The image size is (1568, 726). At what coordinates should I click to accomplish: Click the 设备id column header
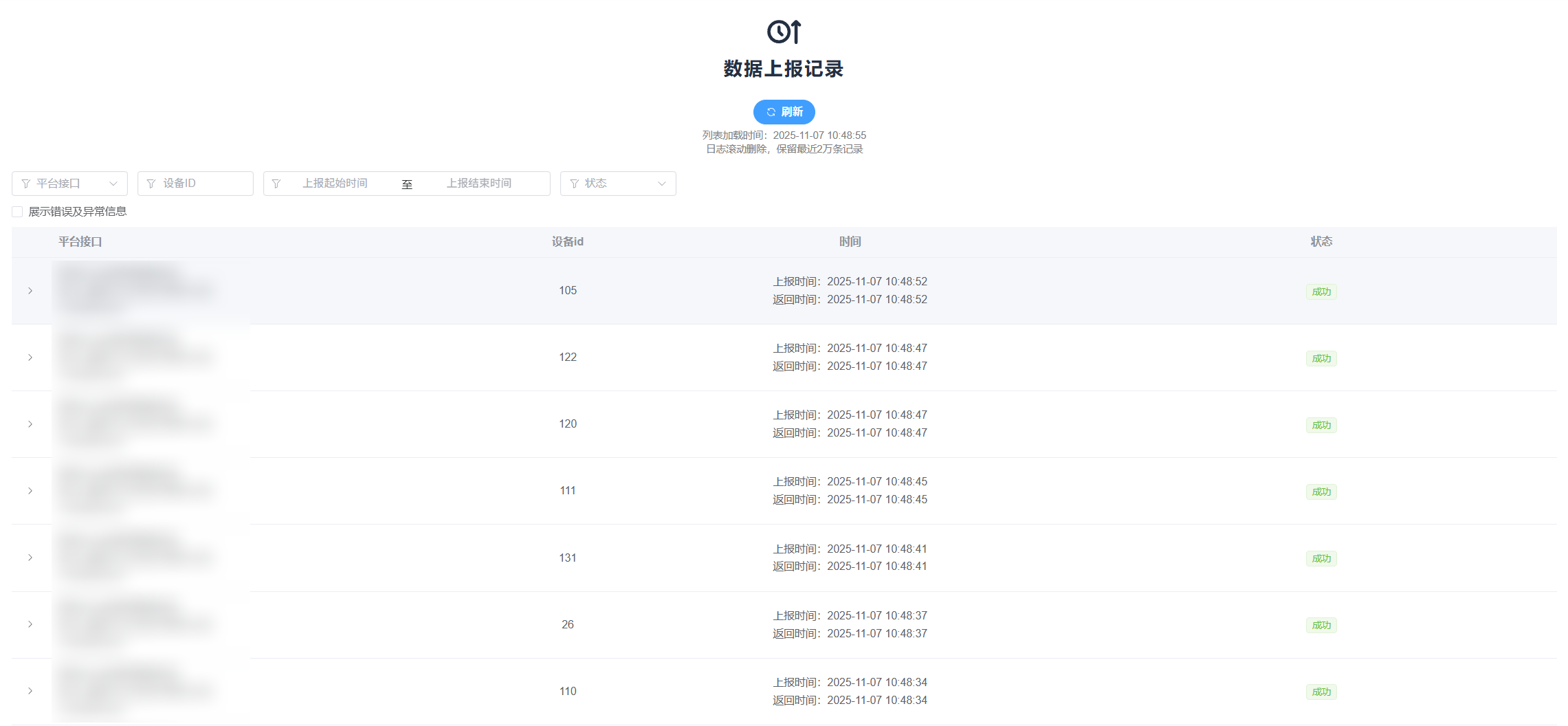pos(567,242)
